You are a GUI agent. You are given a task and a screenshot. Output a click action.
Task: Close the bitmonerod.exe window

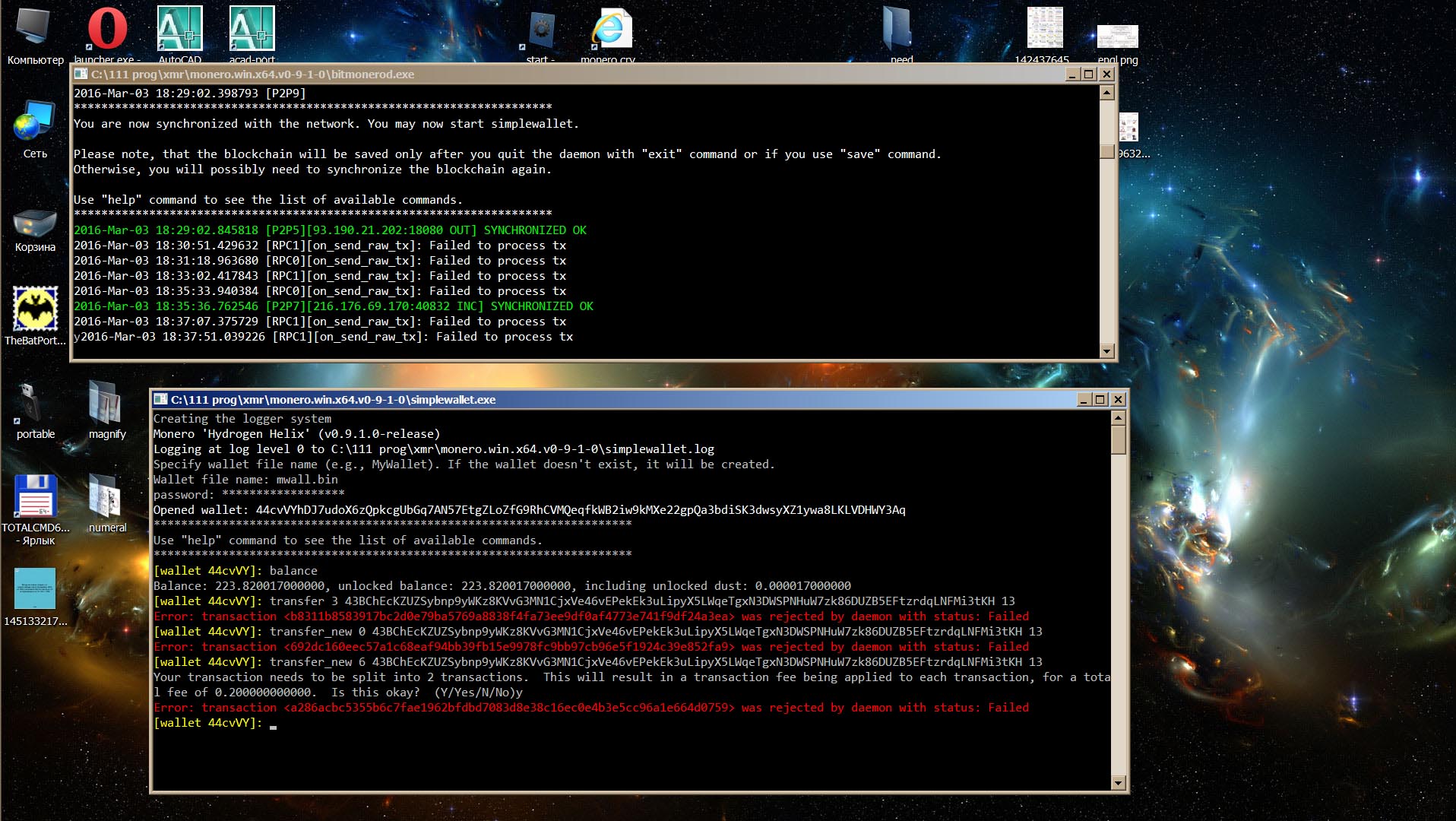[x=1106, y=74]
